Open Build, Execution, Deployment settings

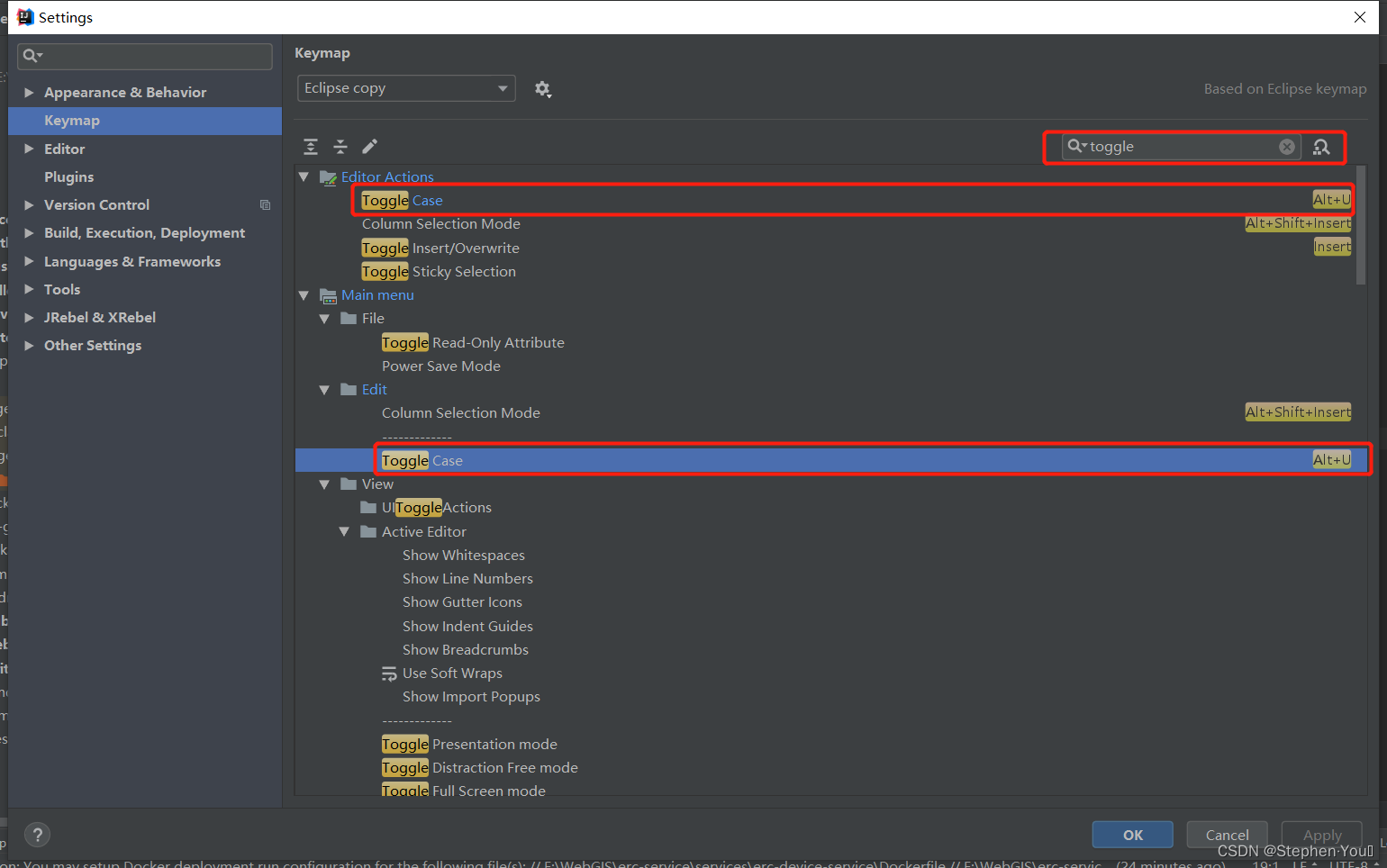point(144,233)
